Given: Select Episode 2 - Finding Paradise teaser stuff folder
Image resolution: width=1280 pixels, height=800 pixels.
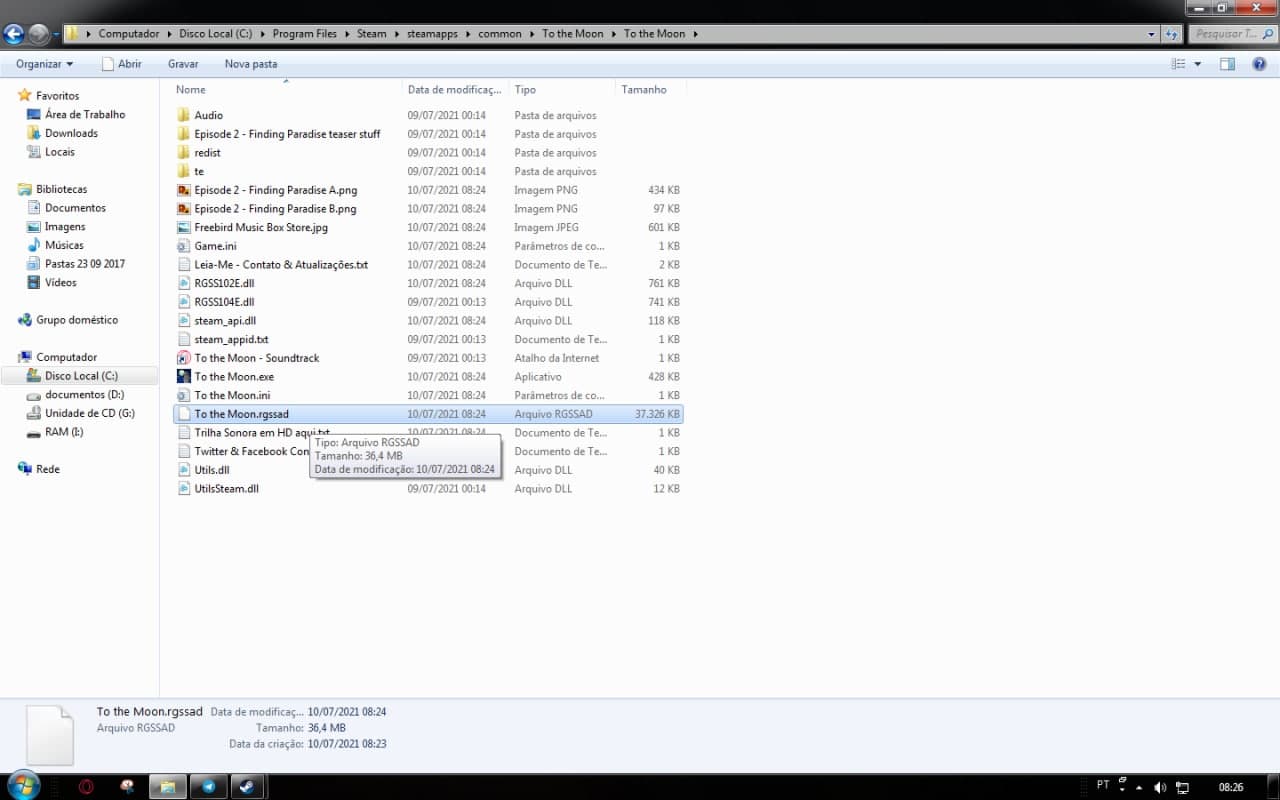Looking at the screenshot, I should click(287, 134).
